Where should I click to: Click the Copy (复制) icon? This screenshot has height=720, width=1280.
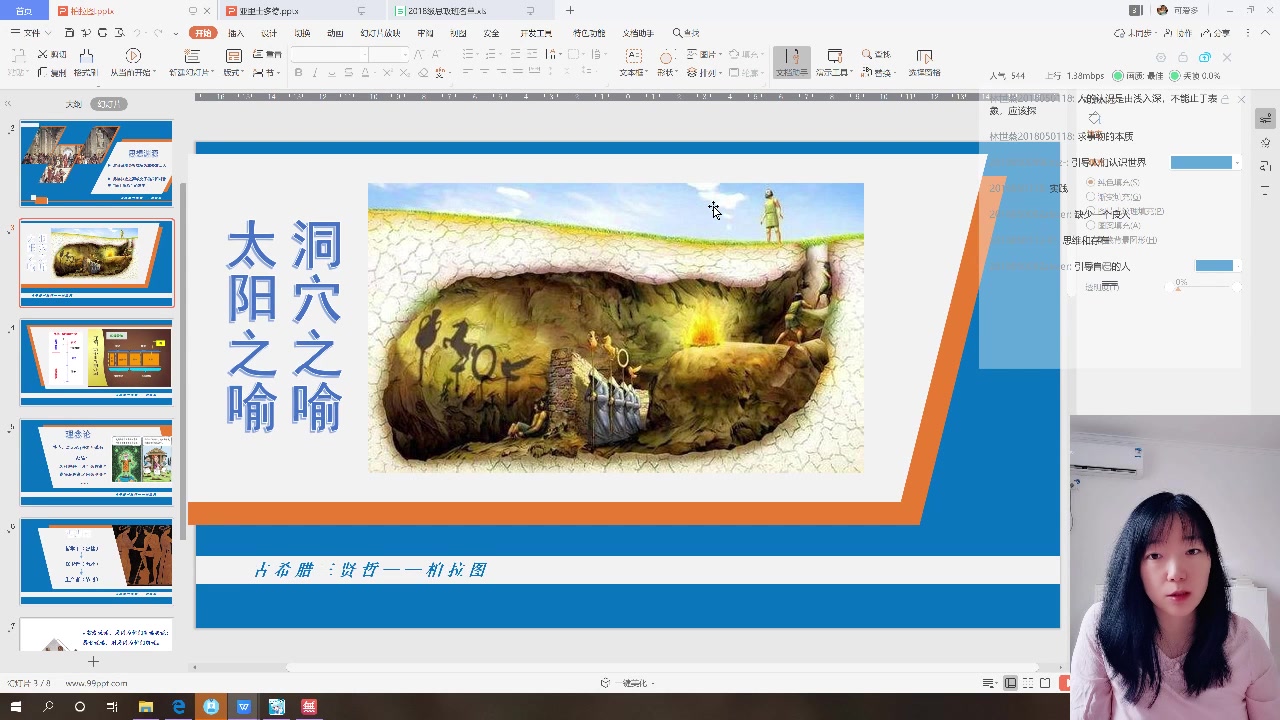[43, 72]
